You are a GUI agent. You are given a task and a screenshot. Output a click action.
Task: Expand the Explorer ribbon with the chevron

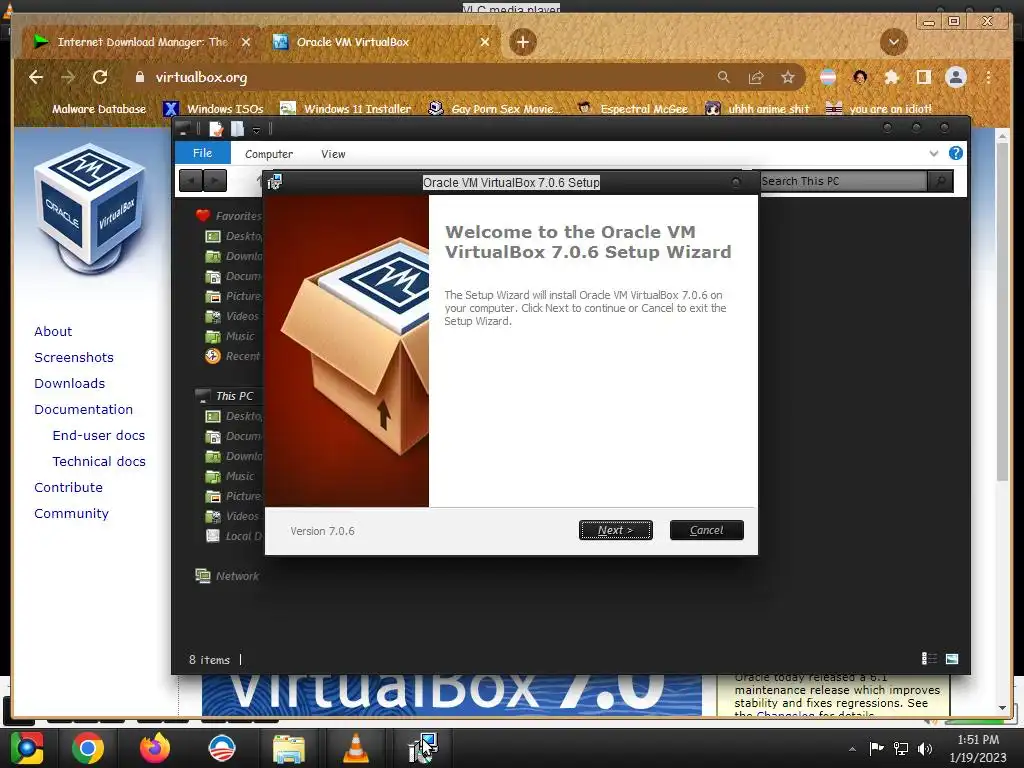[x=934, y=153]
